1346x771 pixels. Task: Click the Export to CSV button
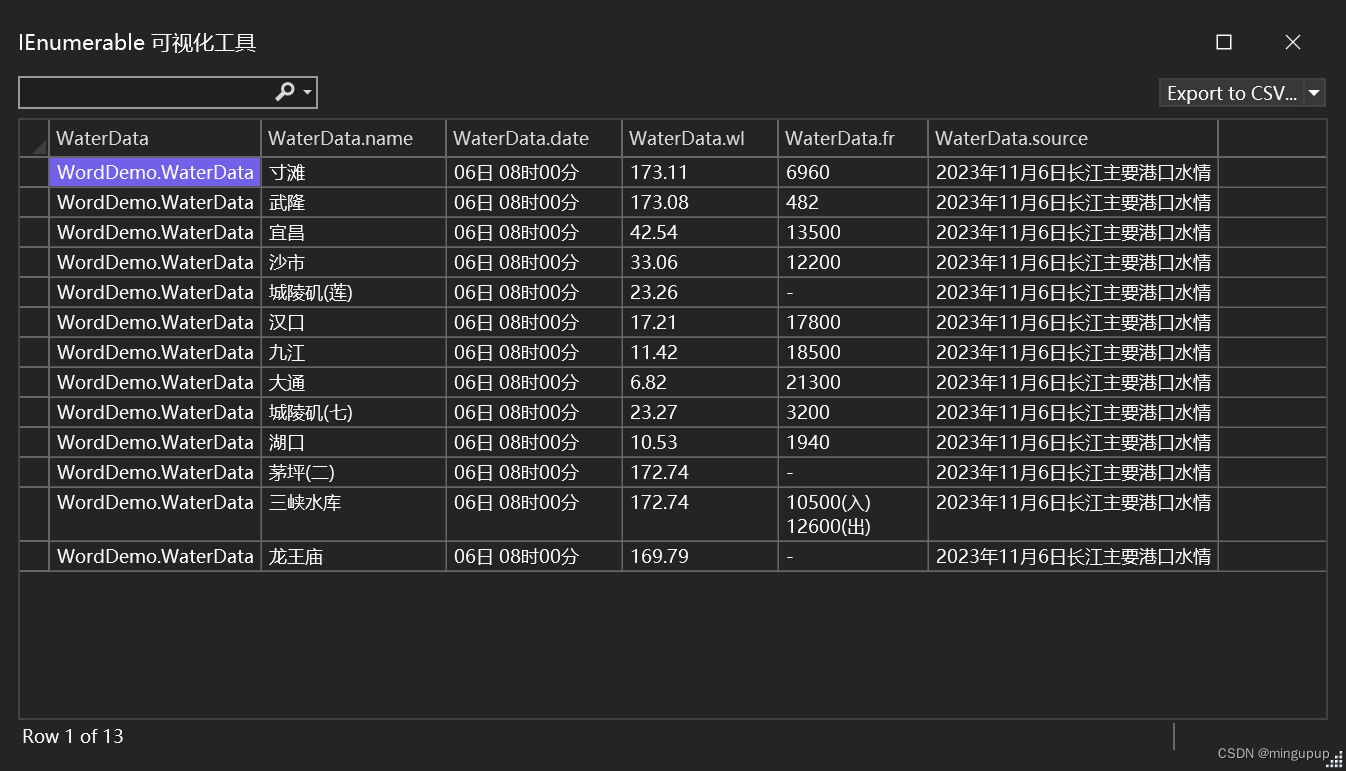coord(1230,92)
